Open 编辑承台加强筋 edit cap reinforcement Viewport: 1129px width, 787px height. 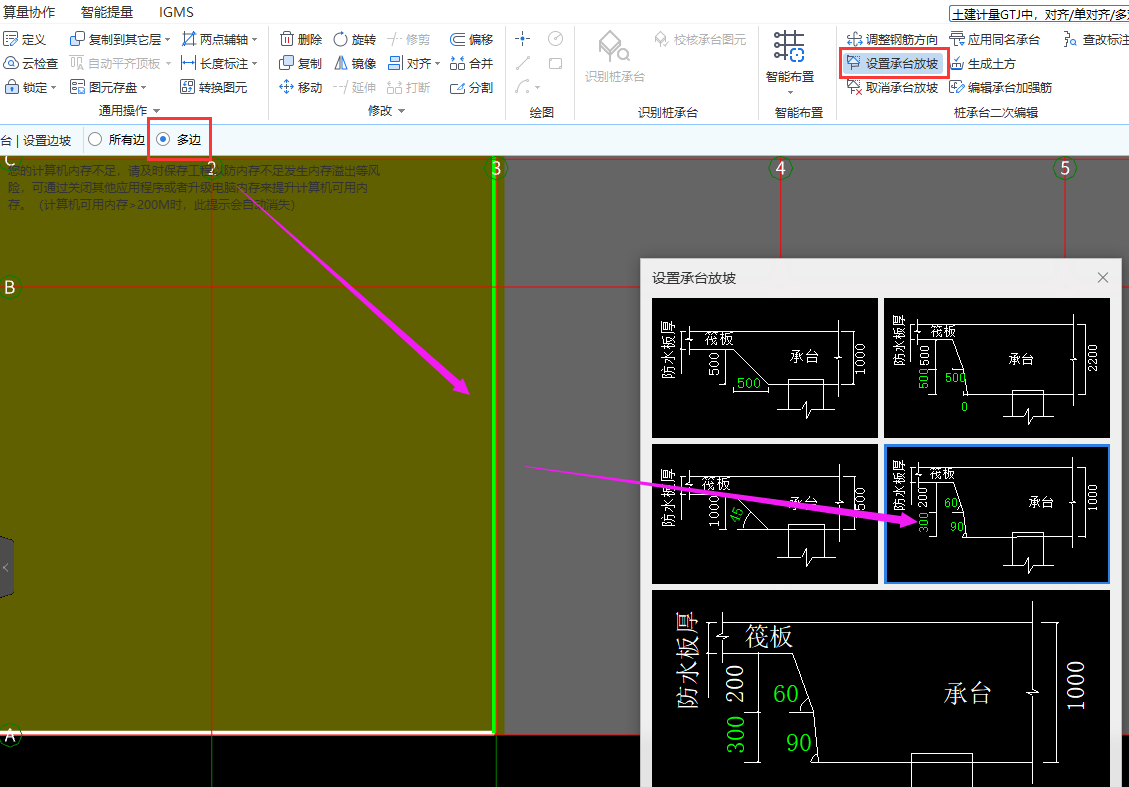point(1001,87)
